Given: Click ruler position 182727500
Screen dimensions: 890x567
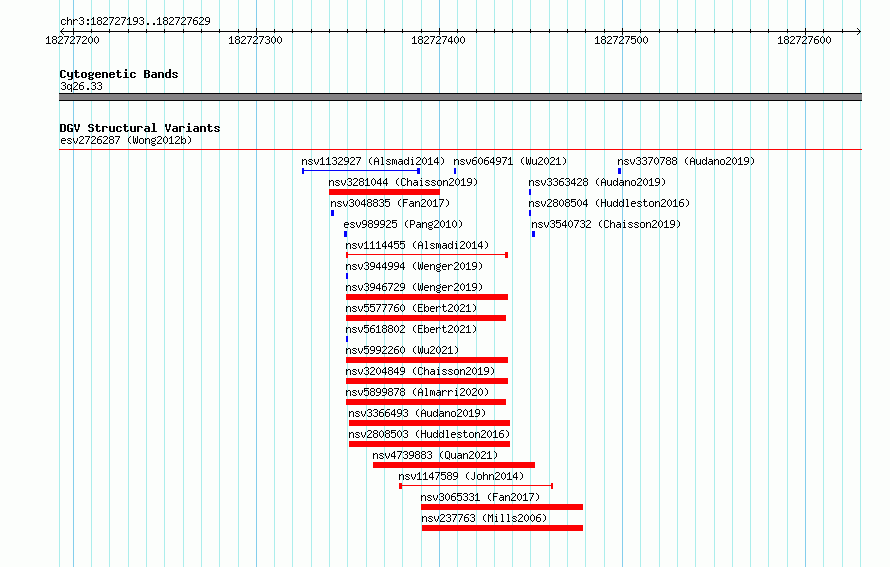Looking at the screenshot, I should click(621, 40).
